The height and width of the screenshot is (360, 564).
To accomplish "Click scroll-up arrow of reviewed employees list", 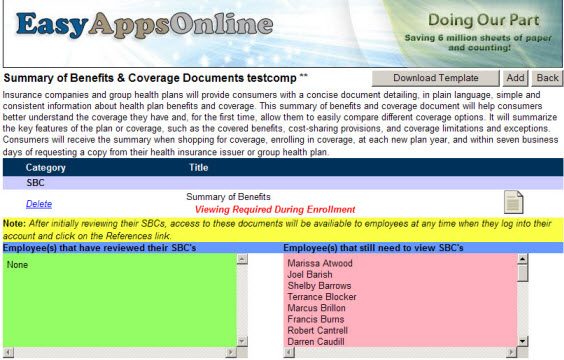I will pos(242,259).
